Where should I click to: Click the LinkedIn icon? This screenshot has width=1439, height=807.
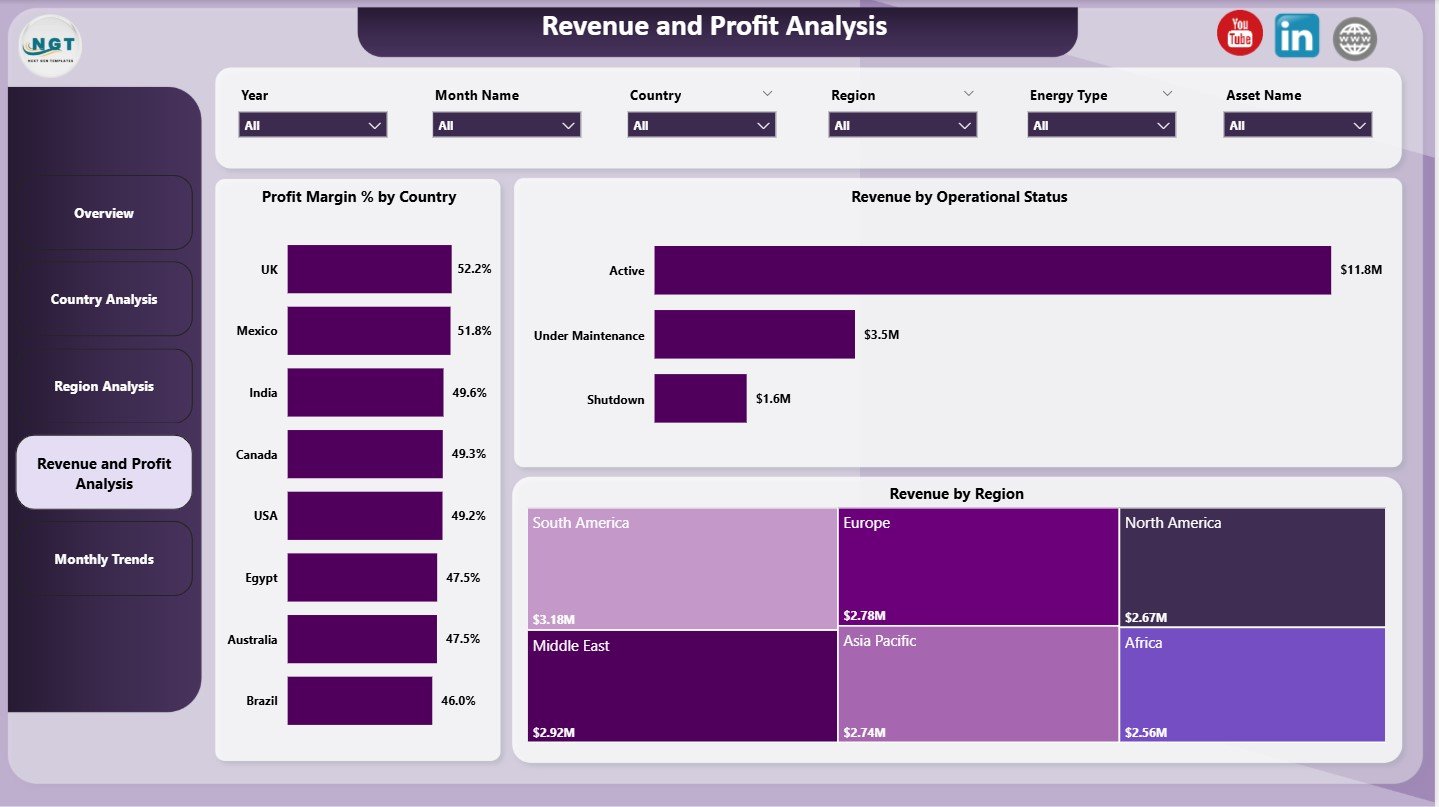click(1297, 36)
